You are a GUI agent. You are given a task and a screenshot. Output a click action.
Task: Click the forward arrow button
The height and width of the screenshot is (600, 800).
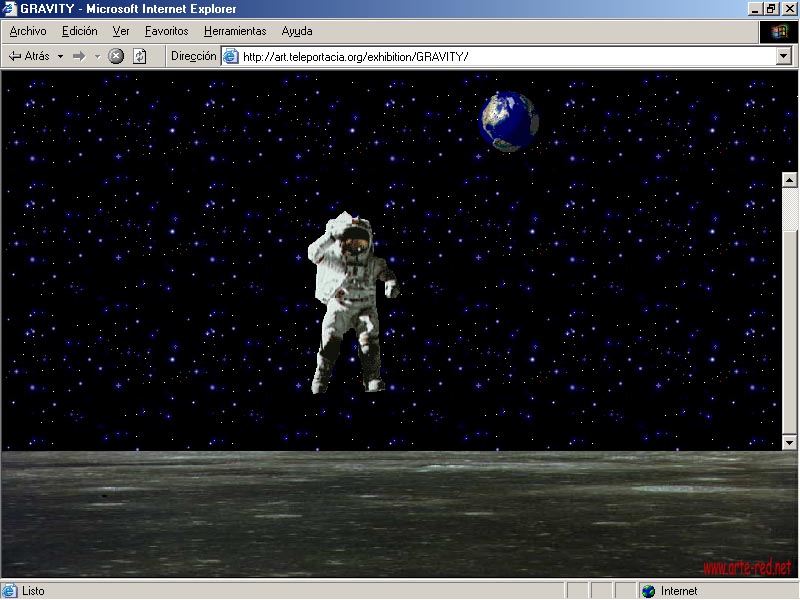pyautogui.click(x=78, y=56)
